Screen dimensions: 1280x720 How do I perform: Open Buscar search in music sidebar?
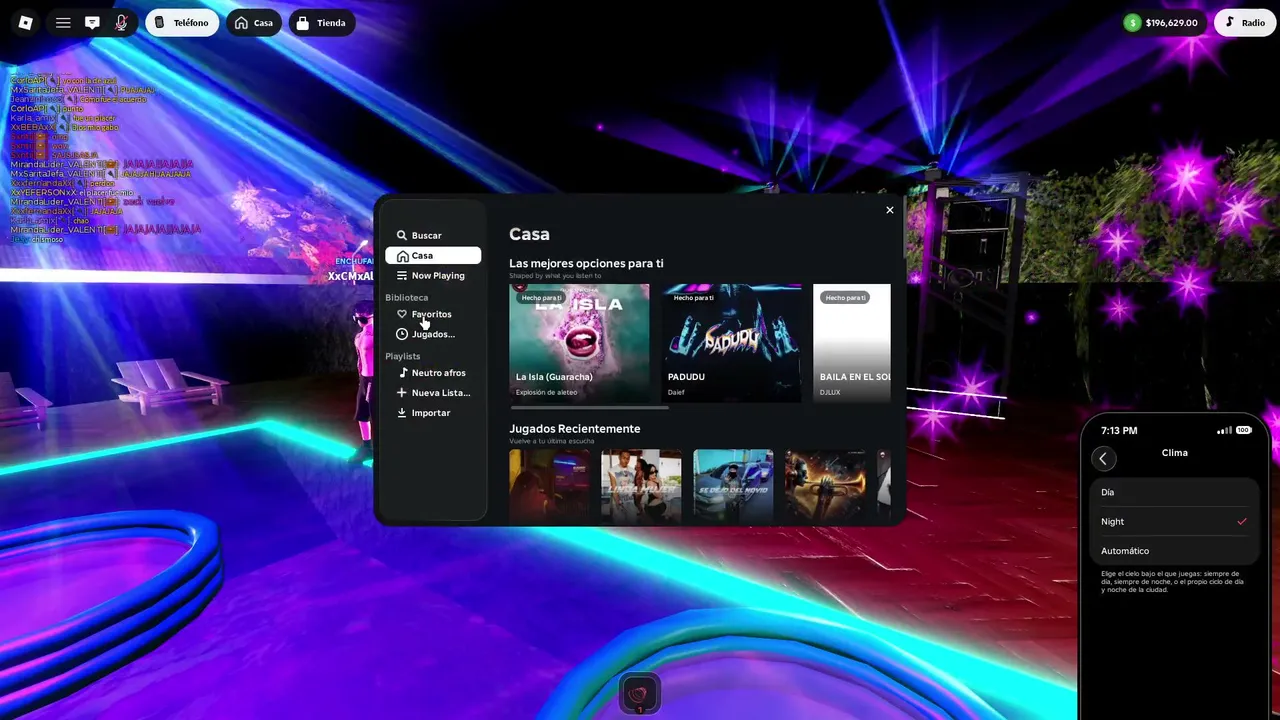(433, 236)
